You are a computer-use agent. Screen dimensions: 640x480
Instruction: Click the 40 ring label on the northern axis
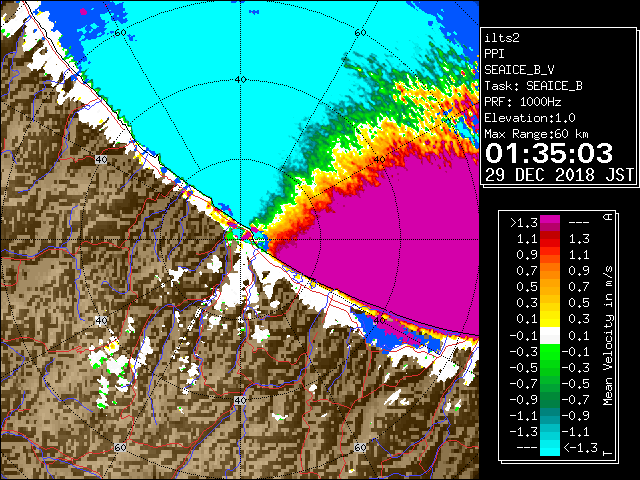click(x=240, y=80)
